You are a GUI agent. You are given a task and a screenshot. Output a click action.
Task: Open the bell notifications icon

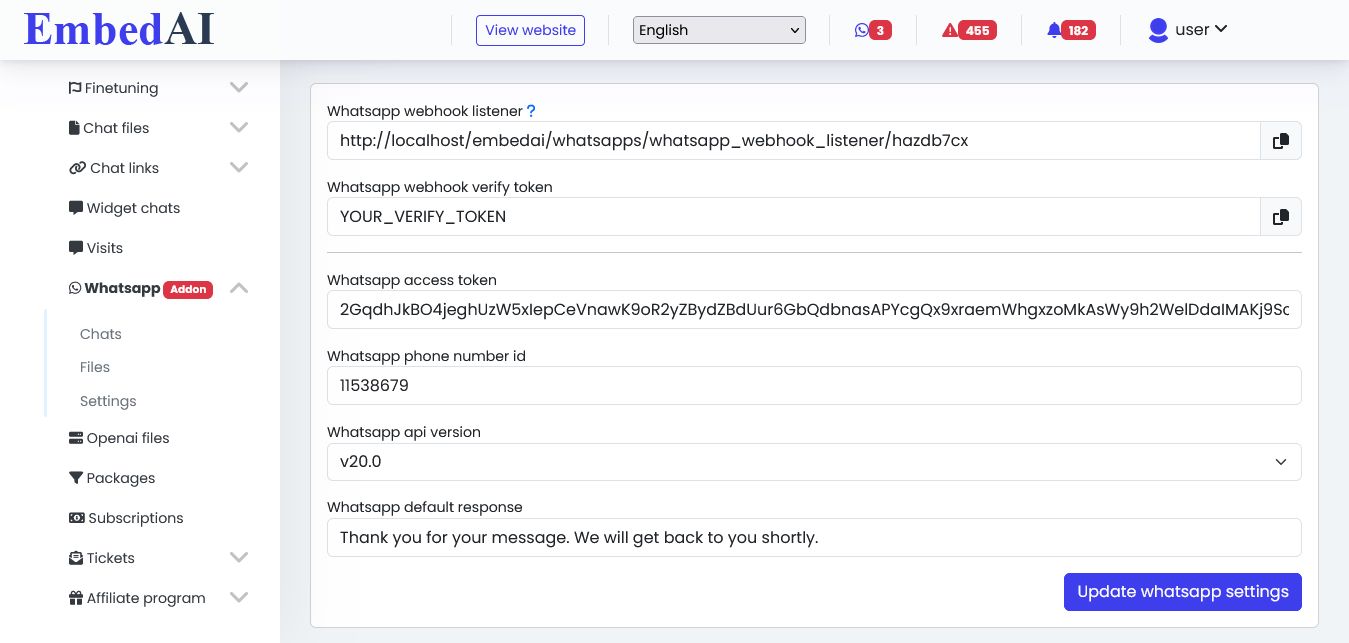coord(1054,30)
